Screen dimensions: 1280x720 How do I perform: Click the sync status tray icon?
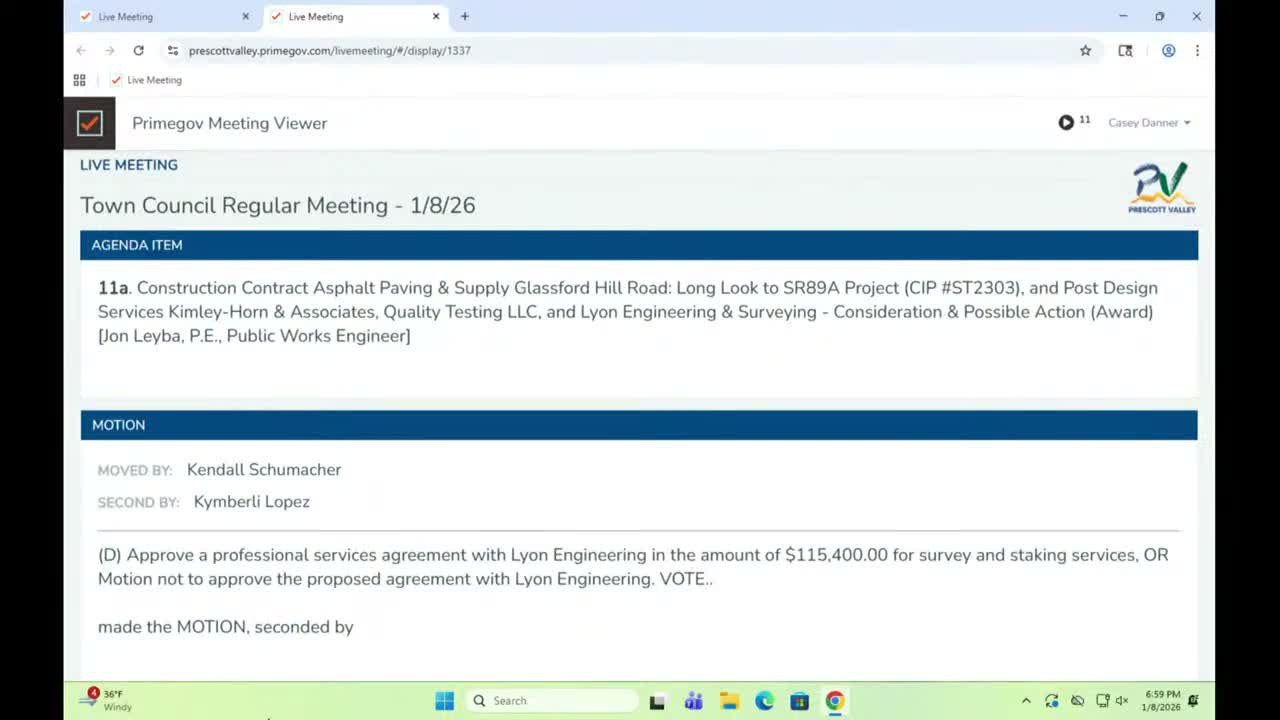[1052, 701]
